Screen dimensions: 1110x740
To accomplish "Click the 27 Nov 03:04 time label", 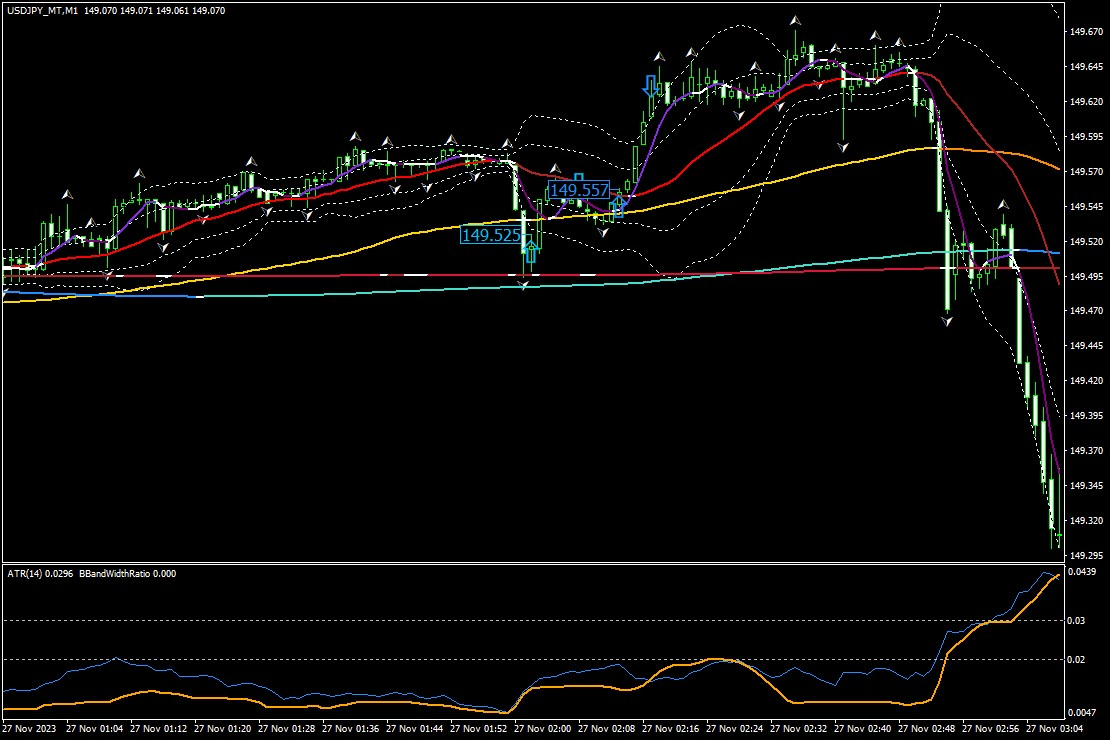I will pos(1054,729).
